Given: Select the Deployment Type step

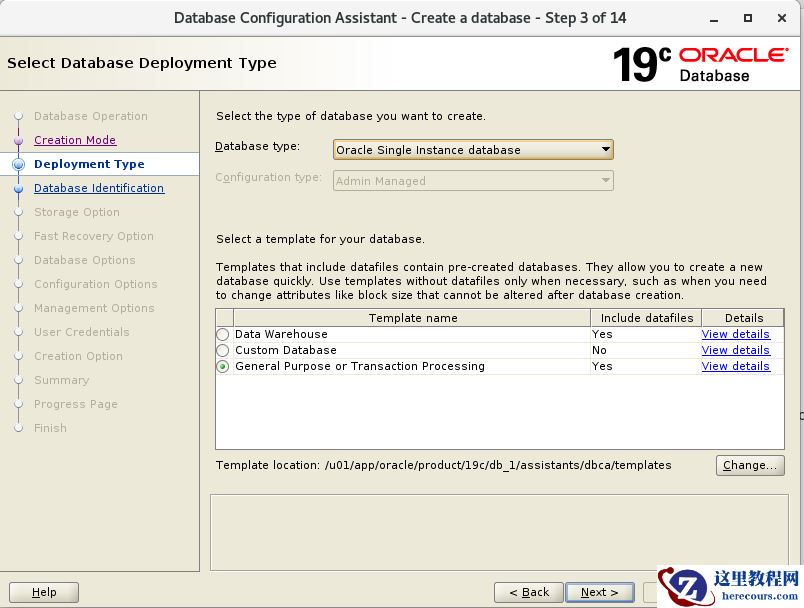Looking at the screenshot, I should click(89, 164).
